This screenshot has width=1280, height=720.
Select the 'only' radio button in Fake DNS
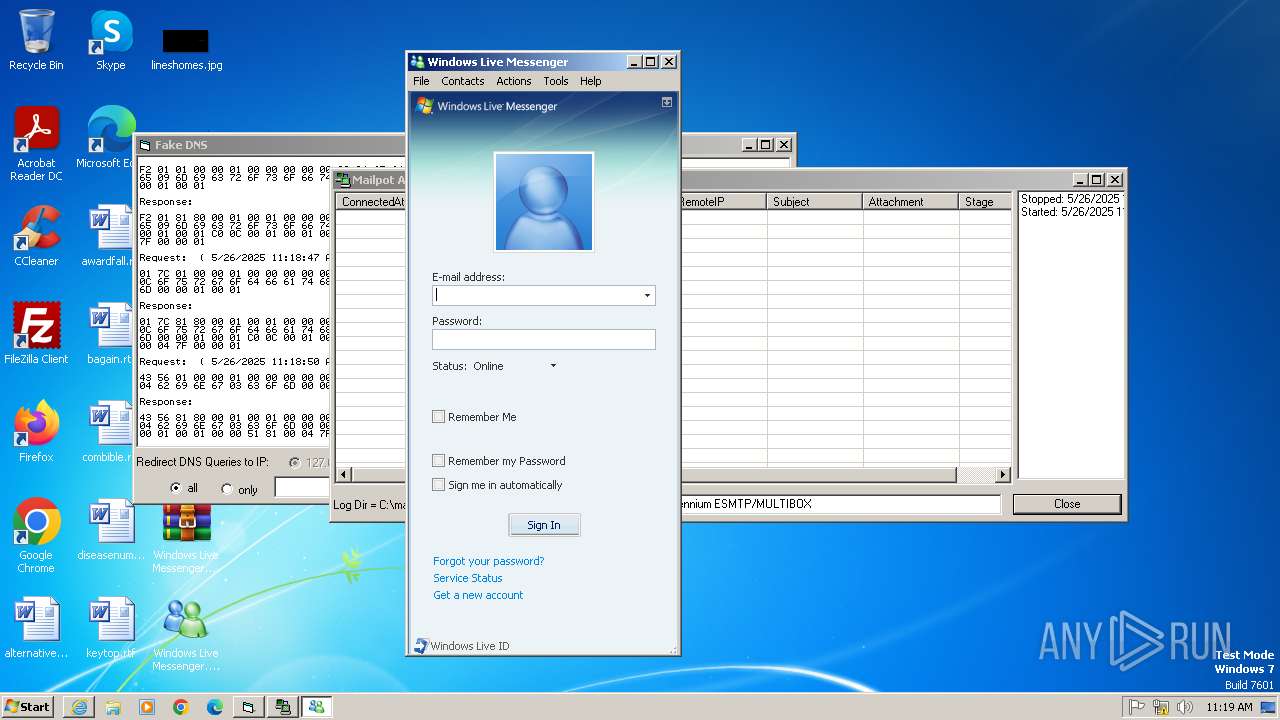pos(226,489)
